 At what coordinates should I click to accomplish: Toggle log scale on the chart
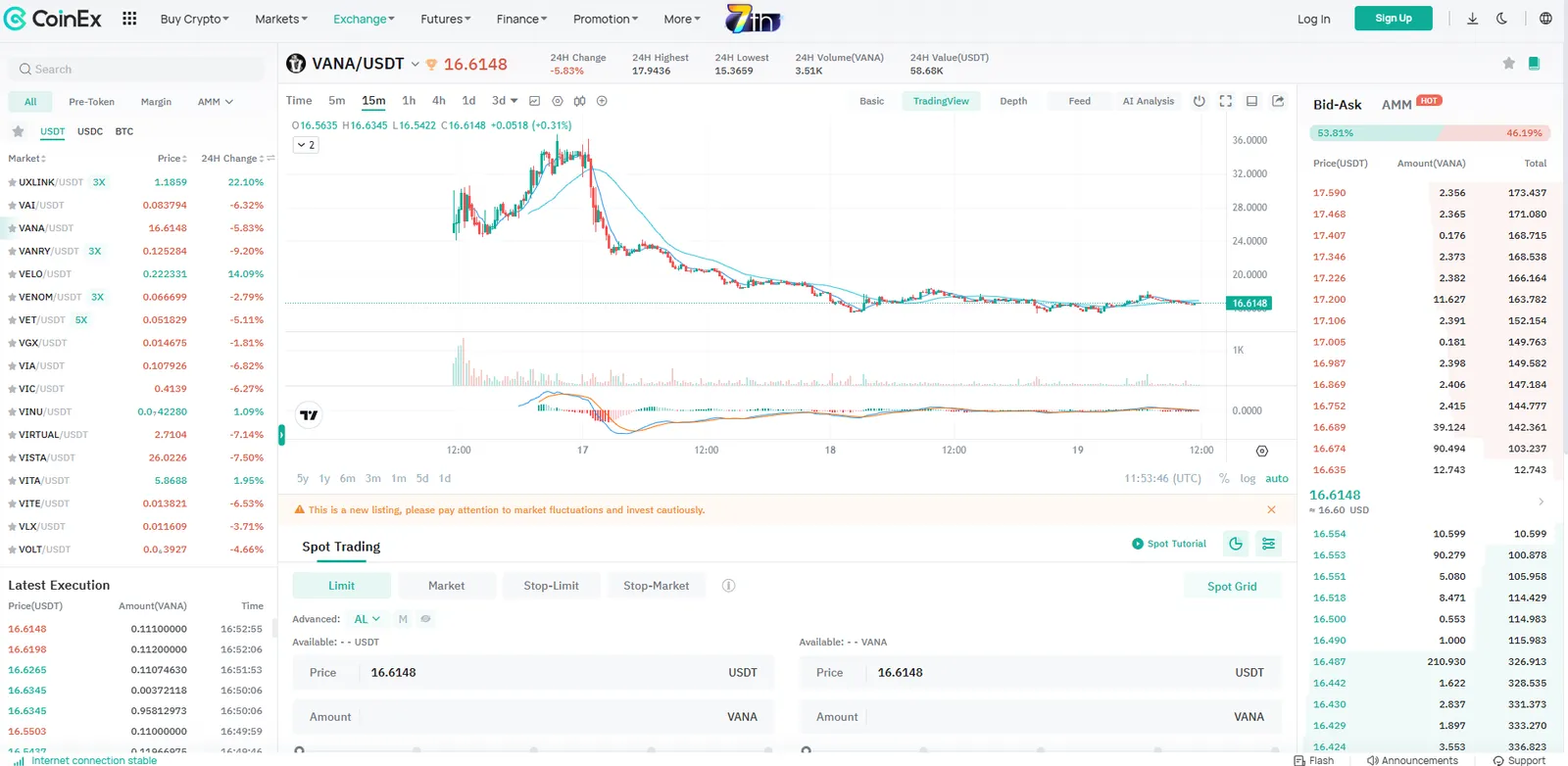coord(1248,479)
